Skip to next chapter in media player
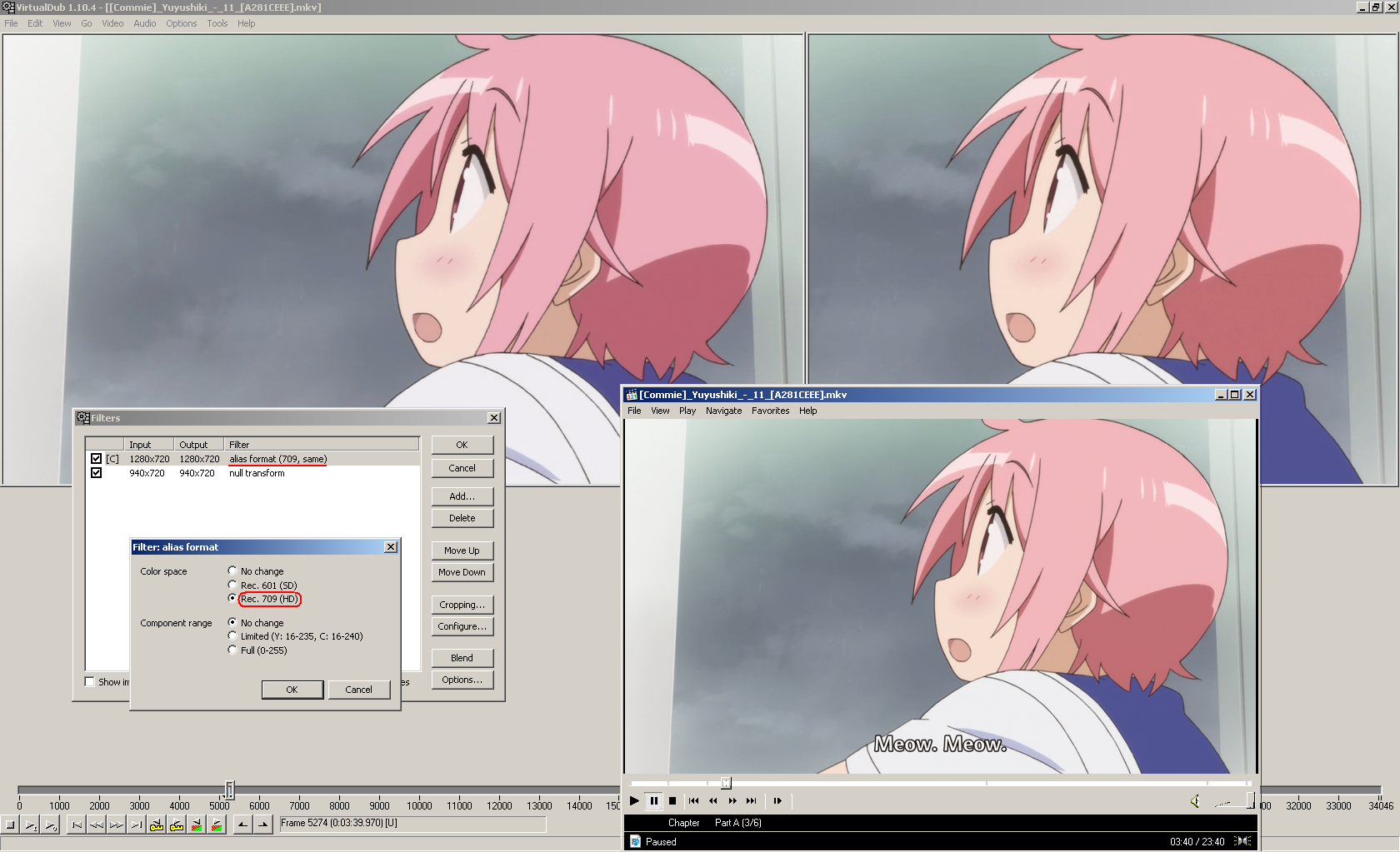The width and height of the screenshot is (1400, 852). click(752, 801)
